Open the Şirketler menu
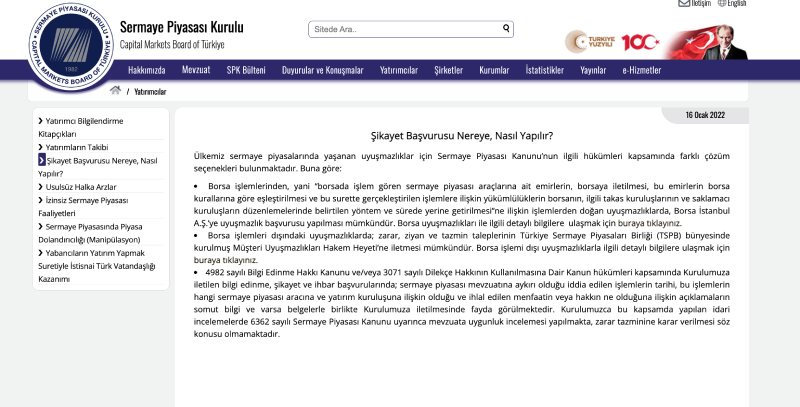This screenshot has height=407, width=800. pos(448,70)
